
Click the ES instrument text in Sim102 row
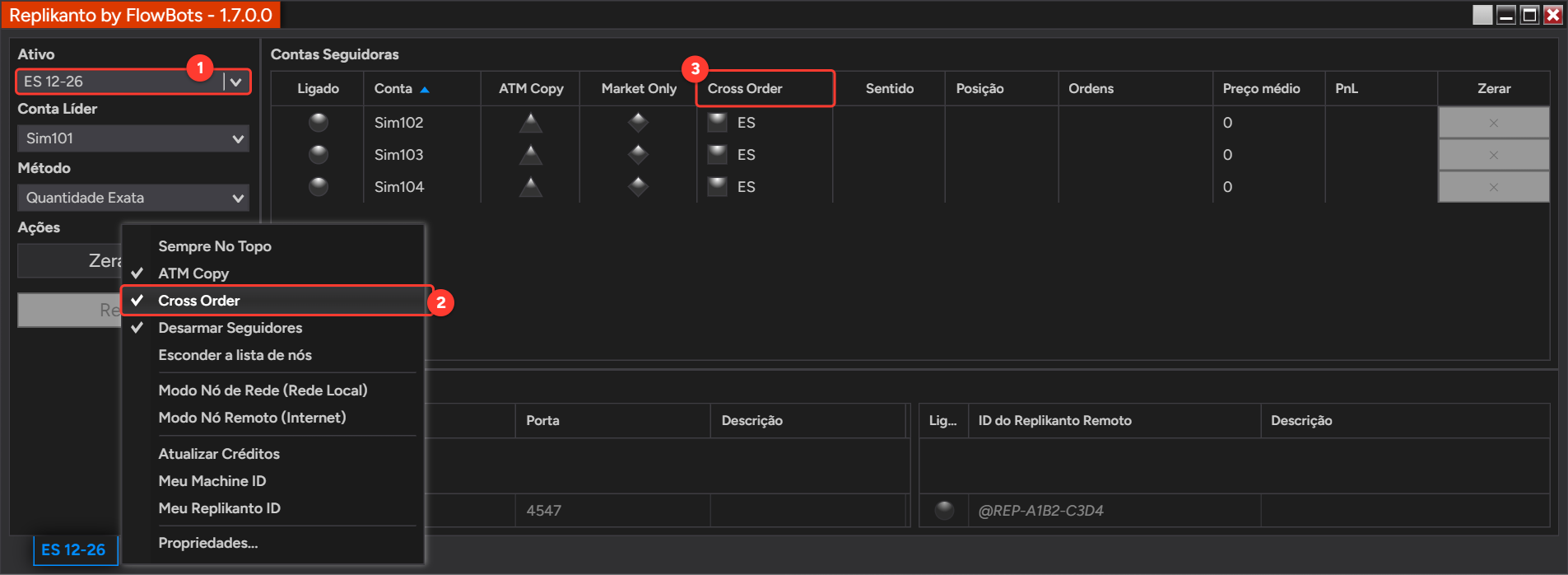click(747, 123)
